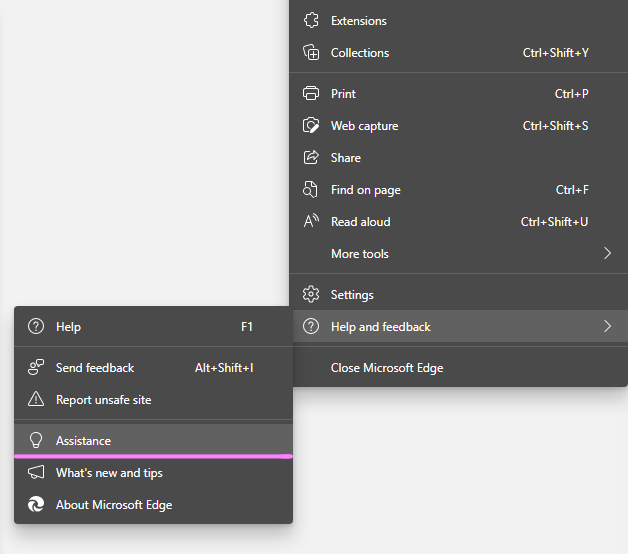Choose Report unsafe site
Screen dimensions: 628x554
click(153, 400)
